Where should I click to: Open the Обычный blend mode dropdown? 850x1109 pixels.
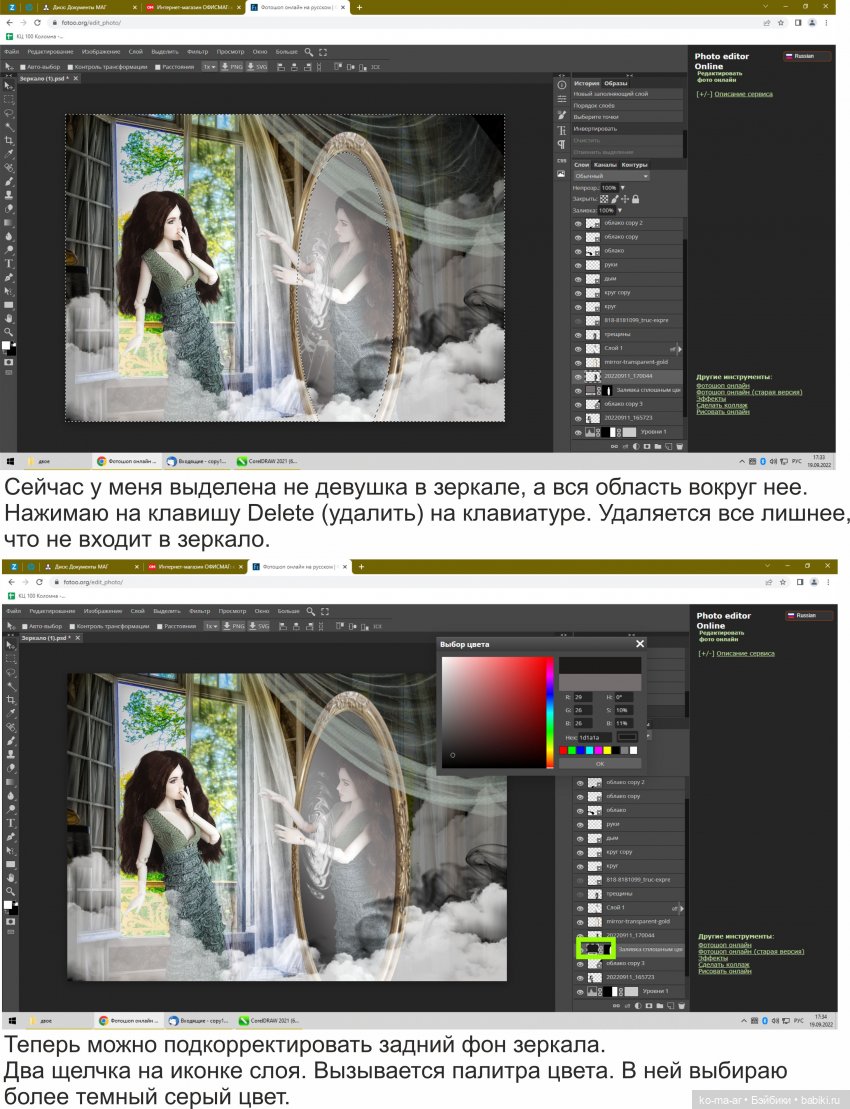(x=611, y=176)
